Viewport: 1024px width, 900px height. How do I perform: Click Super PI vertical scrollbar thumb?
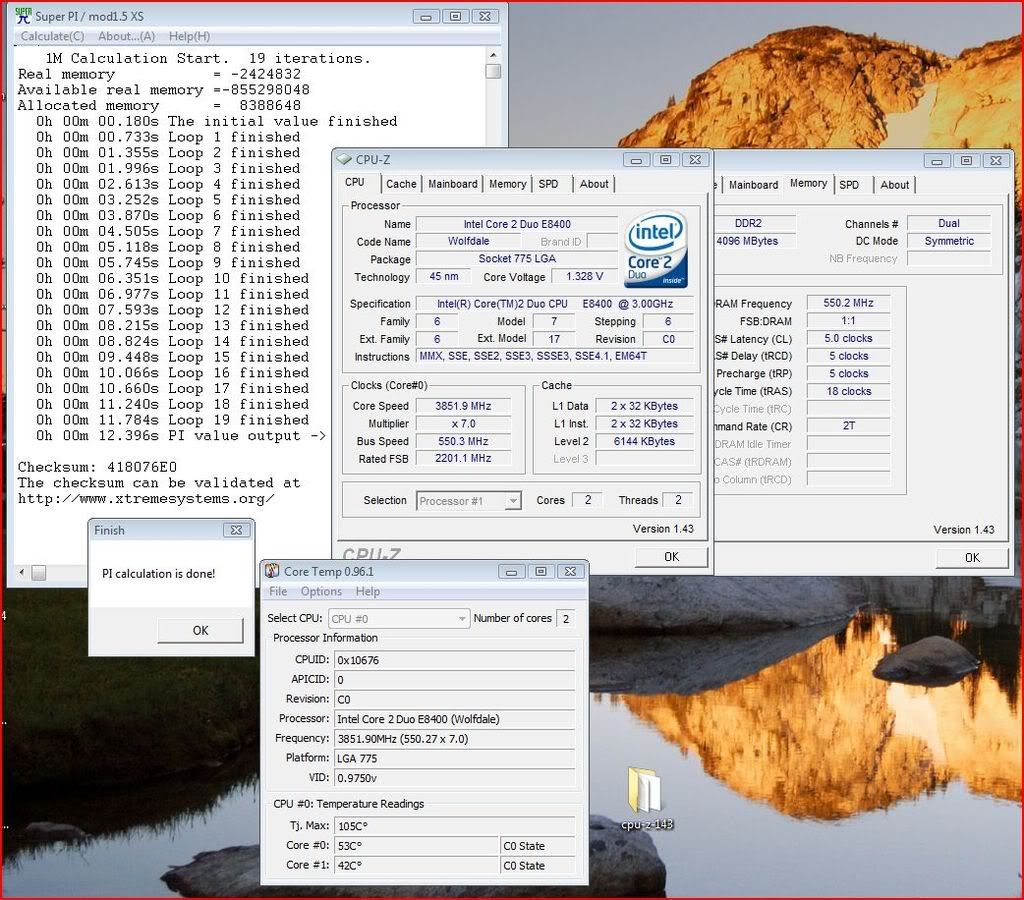pos(494,71)
